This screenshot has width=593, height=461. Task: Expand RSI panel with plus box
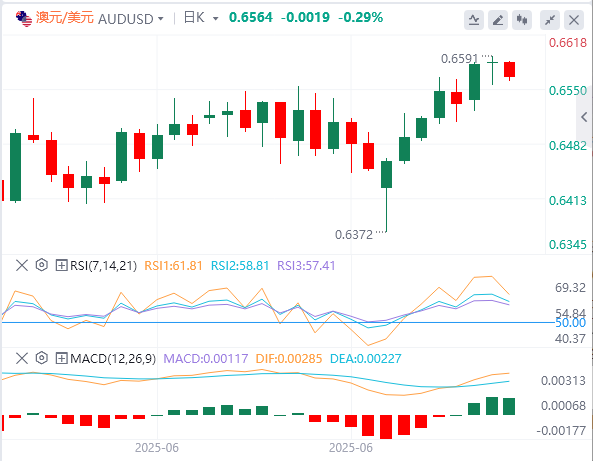[x=61, y=265]
